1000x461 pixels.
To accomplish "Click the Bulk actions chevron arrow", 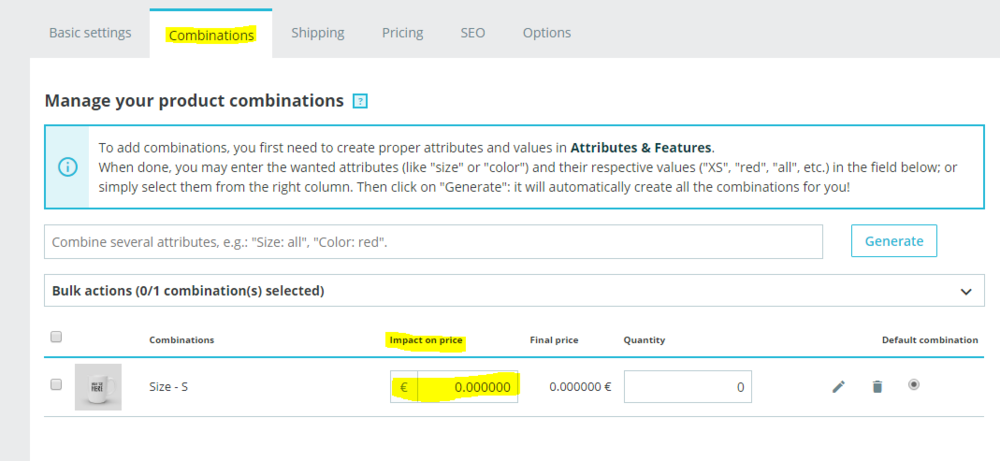I will point(966,292).
